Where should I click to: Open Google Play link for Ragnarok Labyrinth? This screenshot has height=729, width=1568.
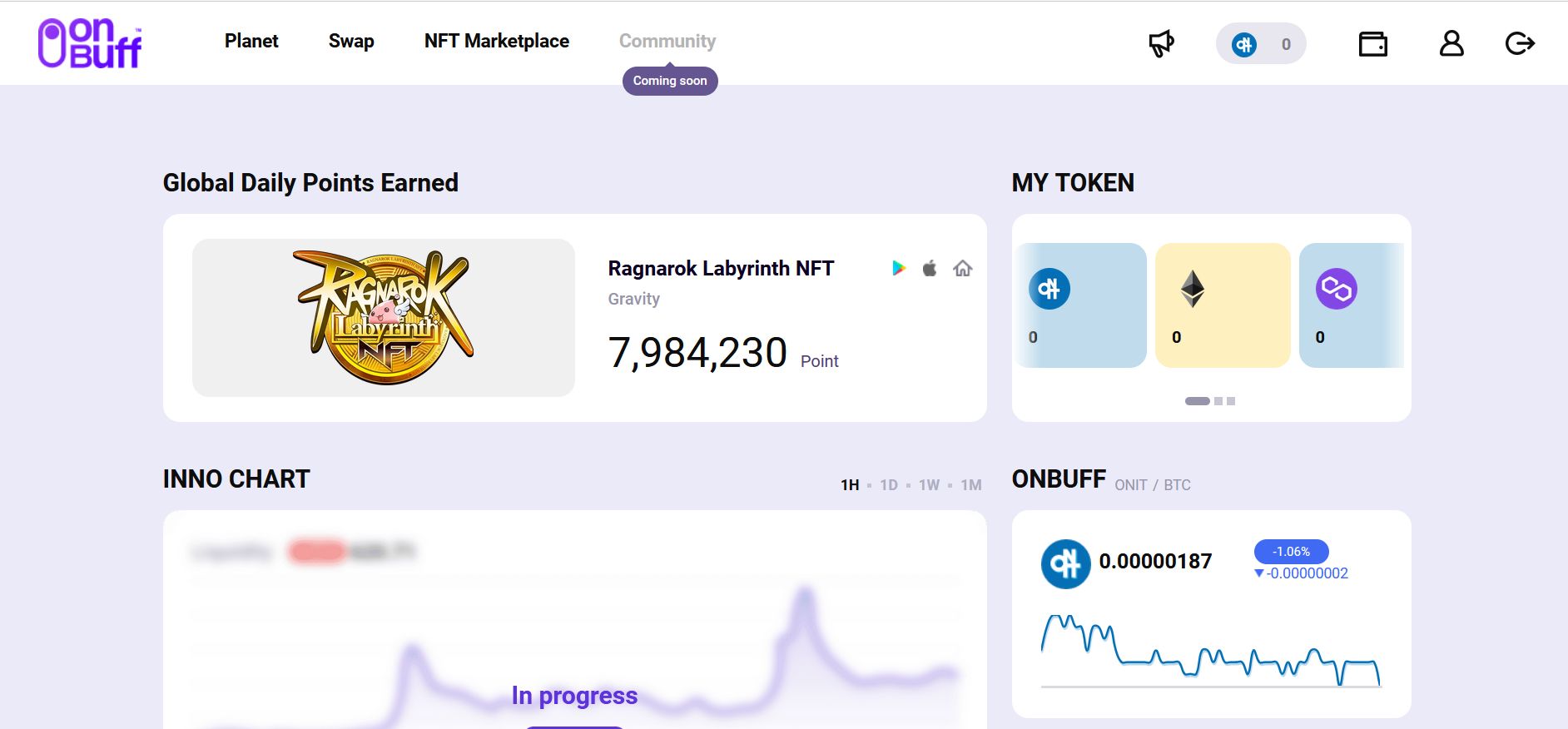click(x=898, y=268)
